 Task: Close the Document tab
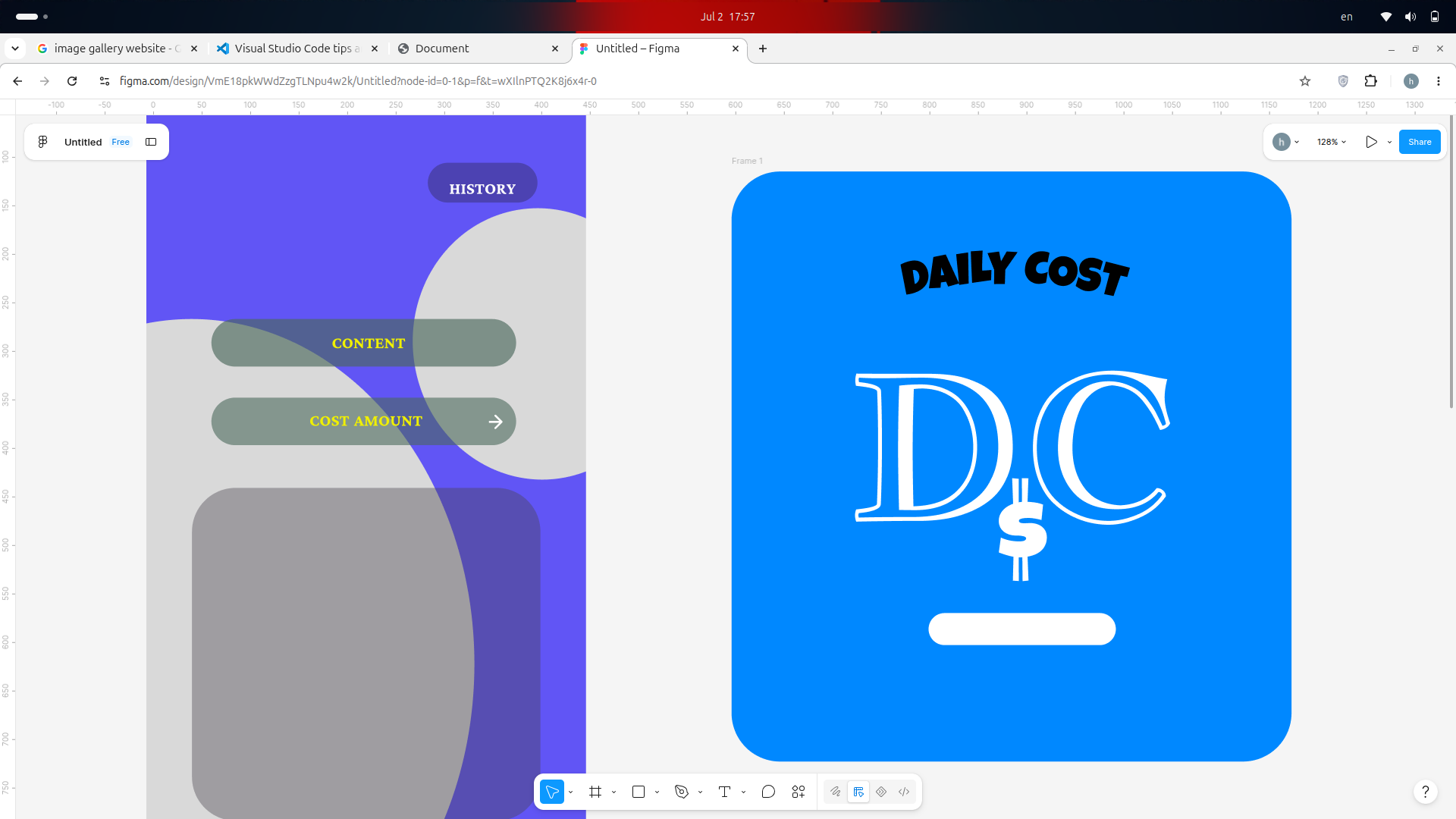coord(555,49)
